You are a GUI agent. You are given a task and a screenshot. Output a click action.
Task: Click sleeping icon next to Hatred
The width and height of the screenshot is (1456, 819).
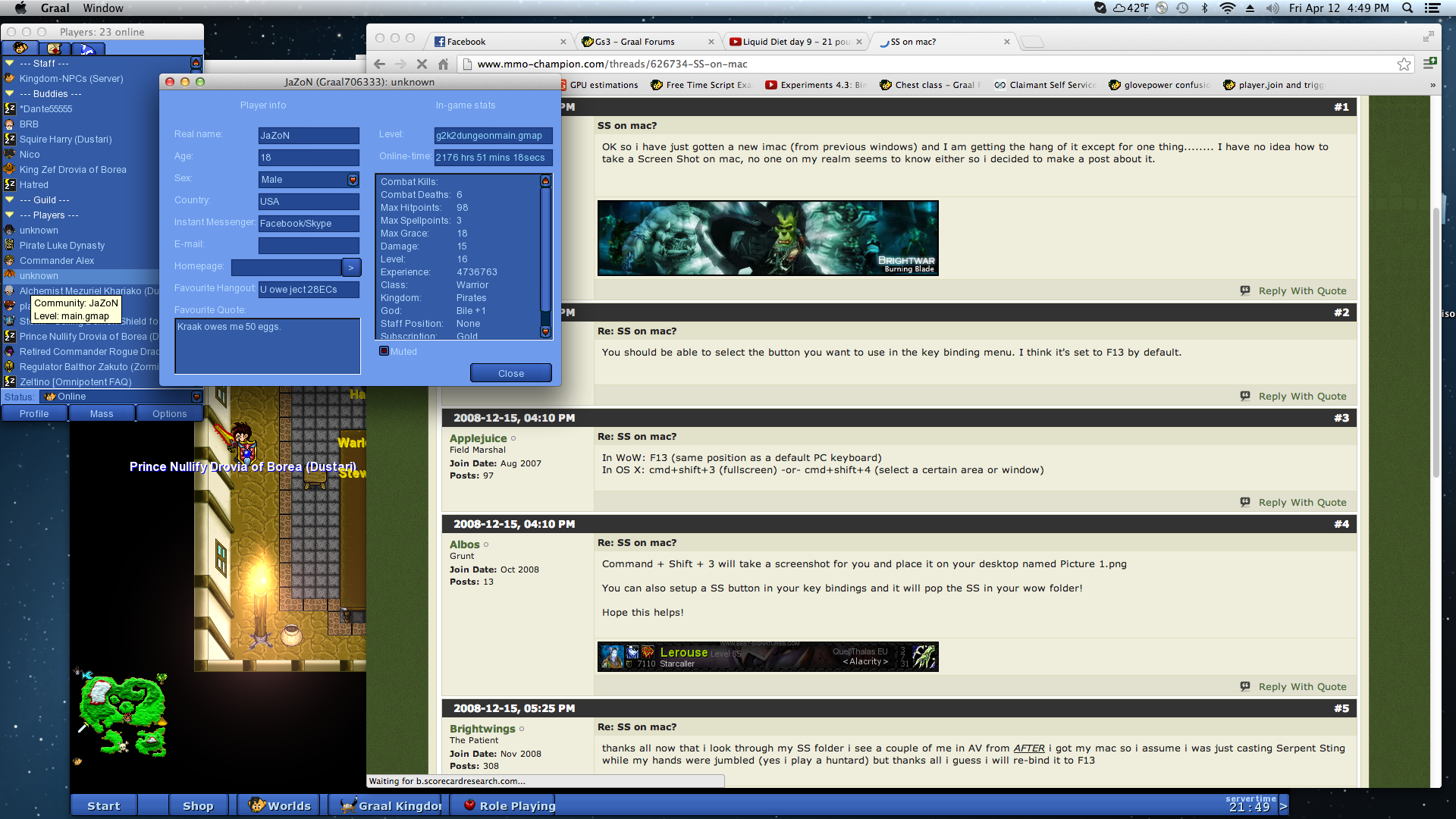(10, 185)
